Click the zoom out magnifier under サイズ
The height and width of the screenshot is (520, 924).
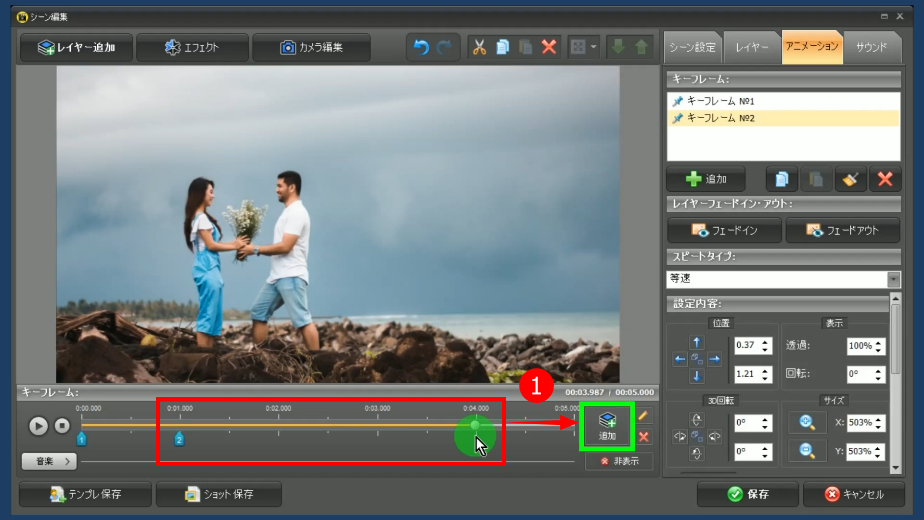805,451
